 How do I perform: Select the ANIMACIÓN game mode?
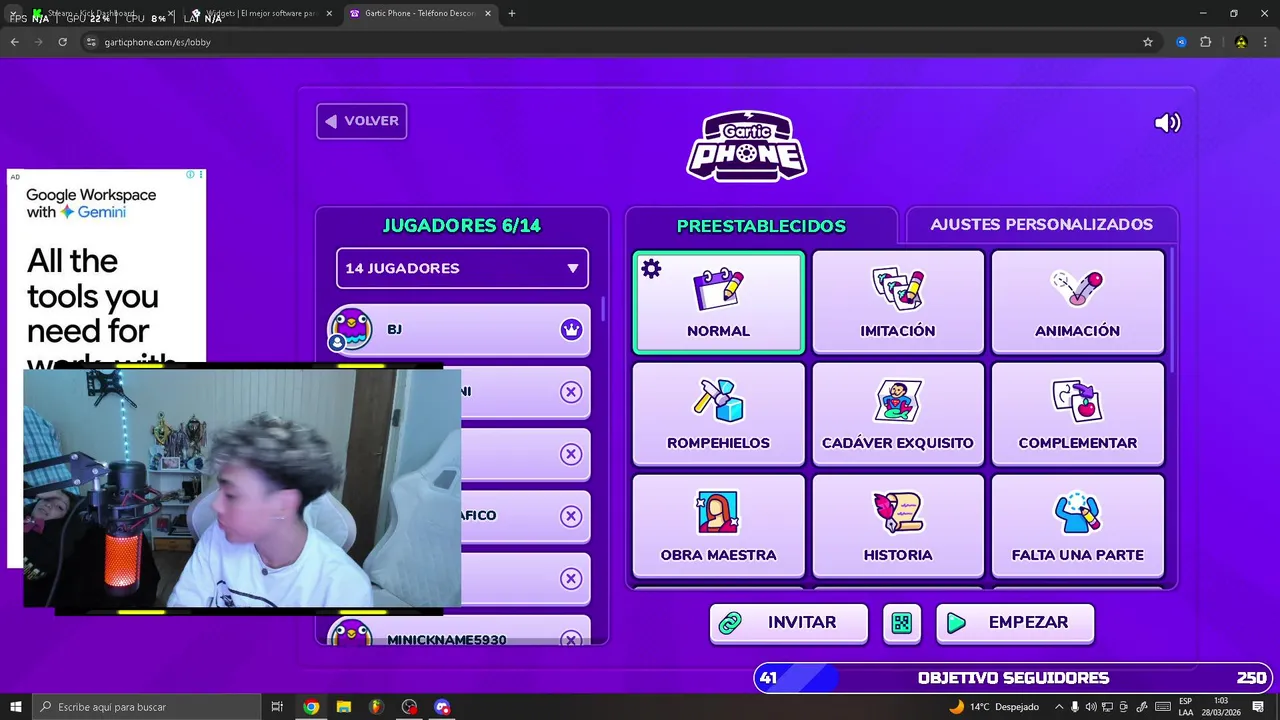(1077, 302)
